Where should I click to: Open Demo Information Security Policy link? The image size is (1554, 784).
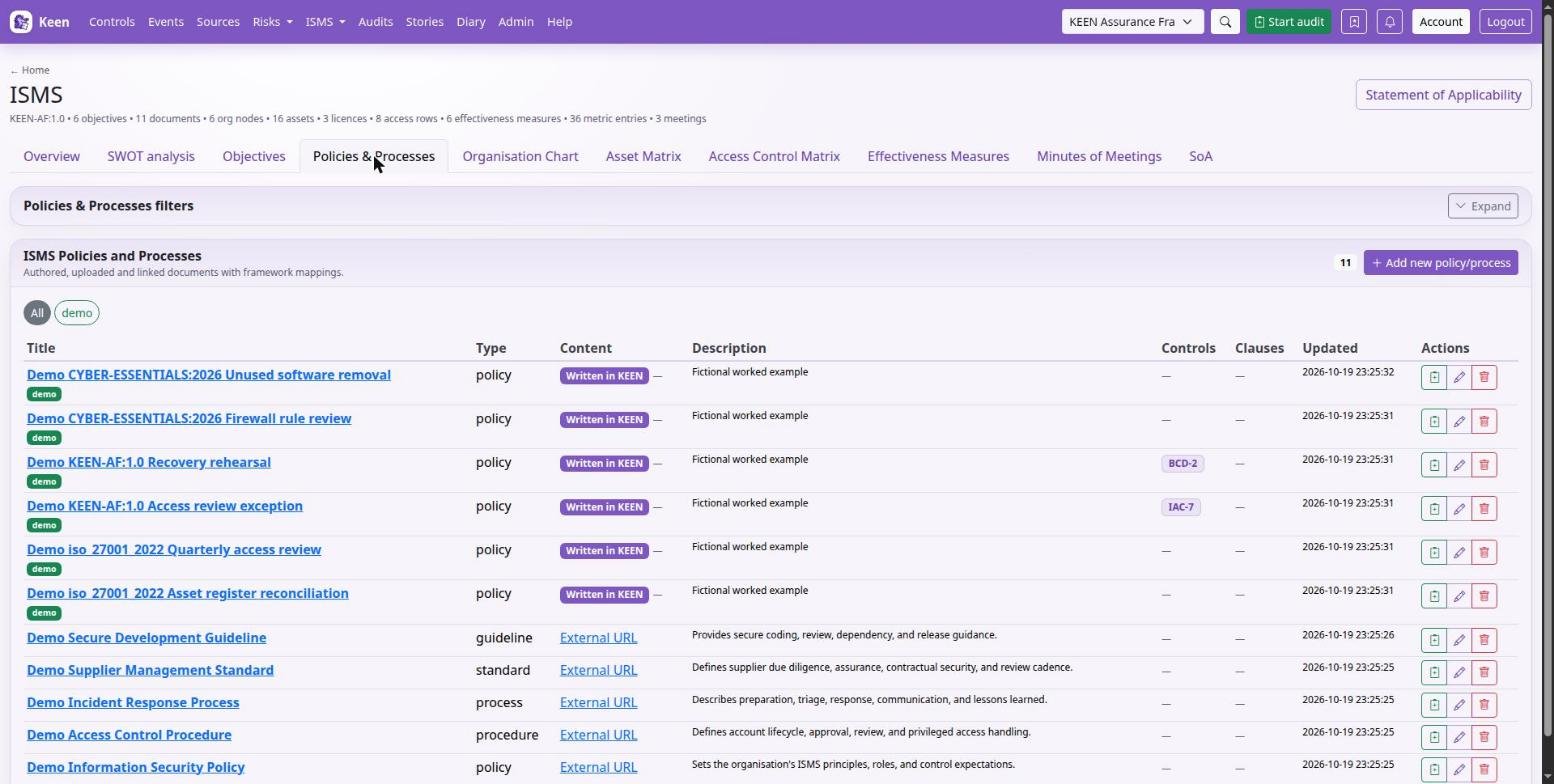136,767
